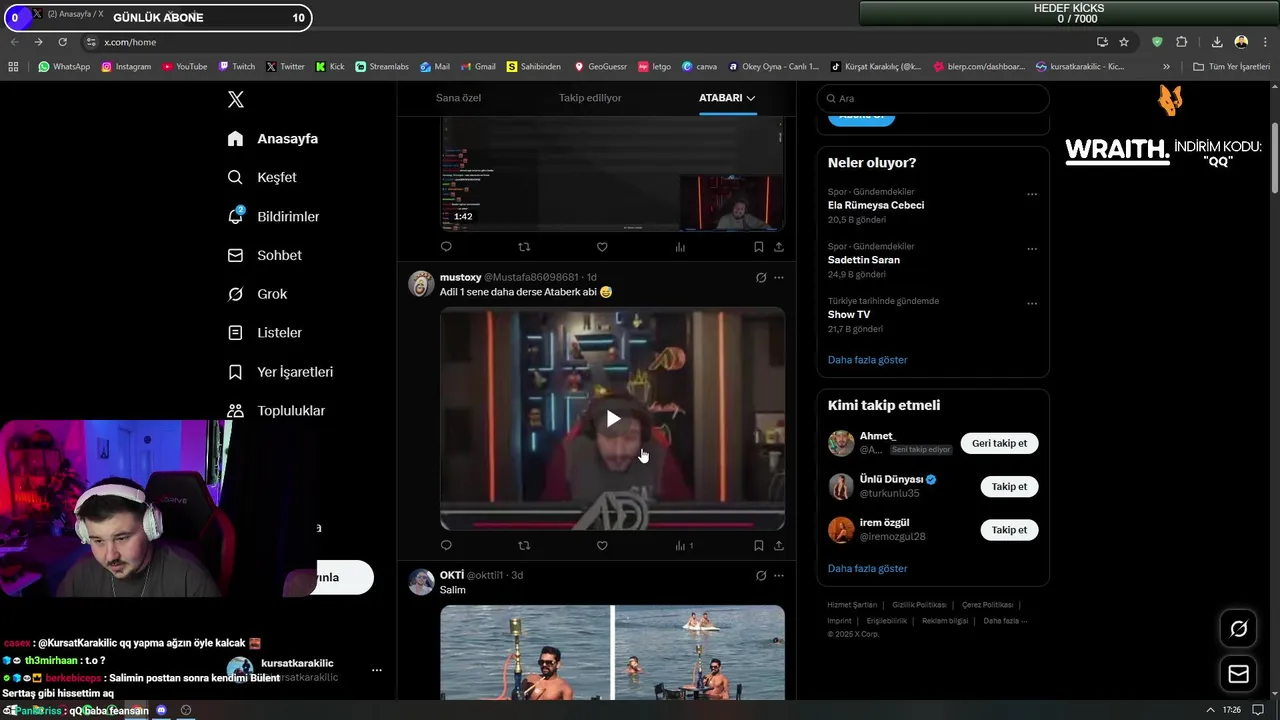
Task: Show more trends under Neler oluyor
Action: pos(868,360)
